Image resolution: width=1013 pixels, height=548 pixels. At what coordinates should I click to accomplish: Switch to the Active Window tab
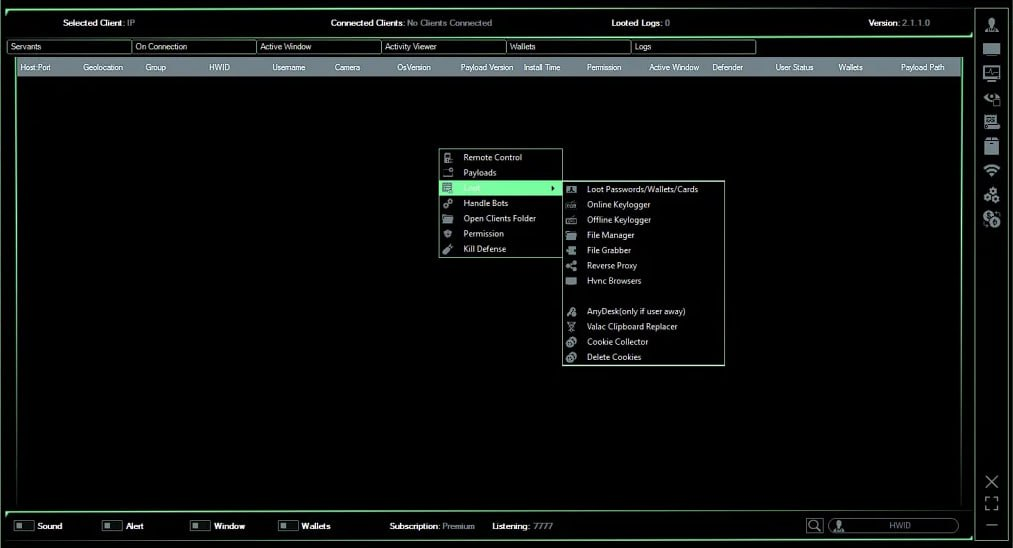[319, 47]
